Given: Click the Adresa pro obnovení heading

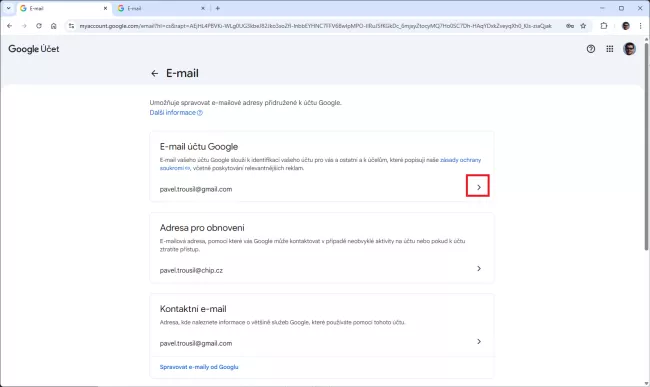Looking at the screenshot, I should (x=202, y=228).
